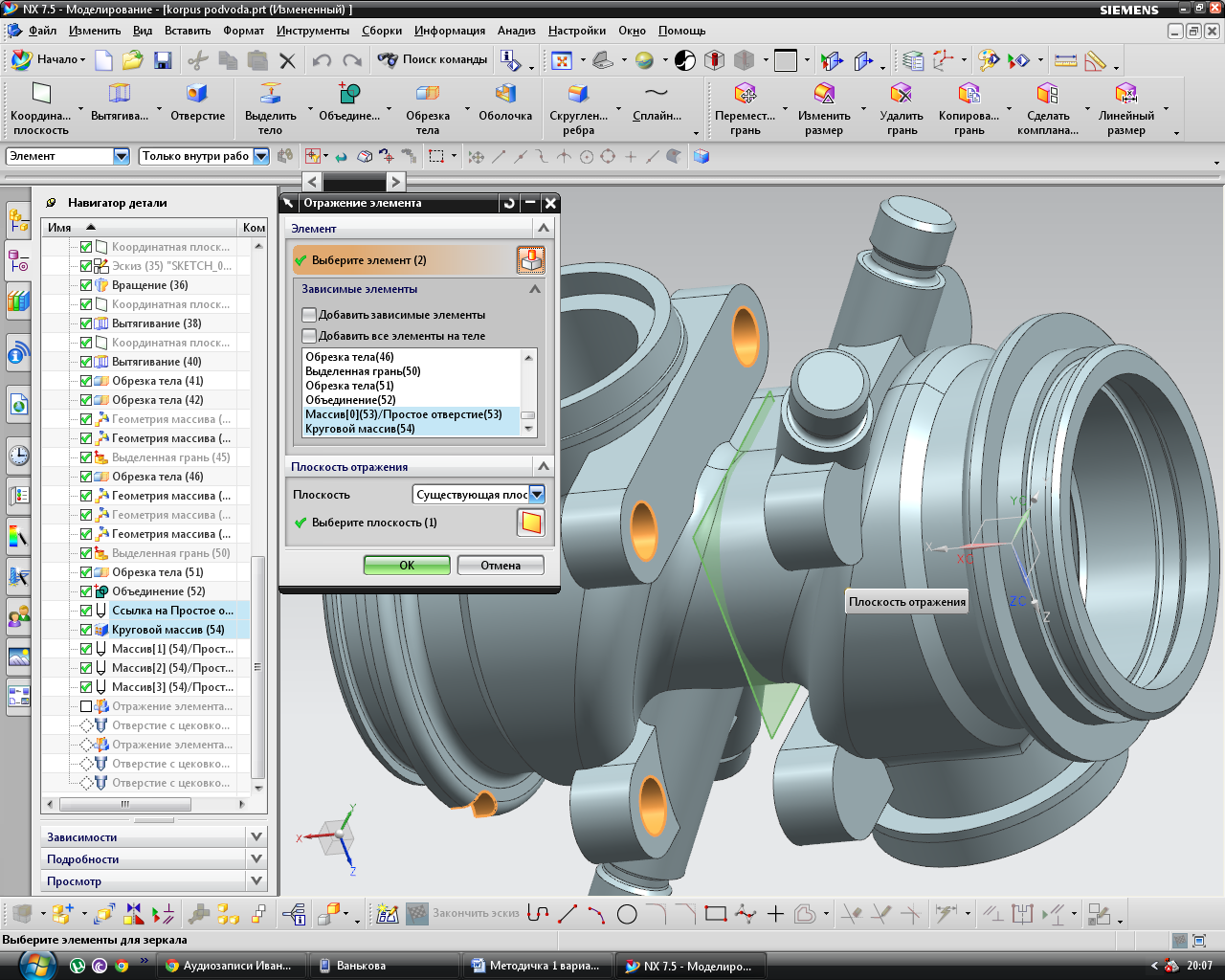Expand the Подробности panel
1225x980 pixels.
256,858
